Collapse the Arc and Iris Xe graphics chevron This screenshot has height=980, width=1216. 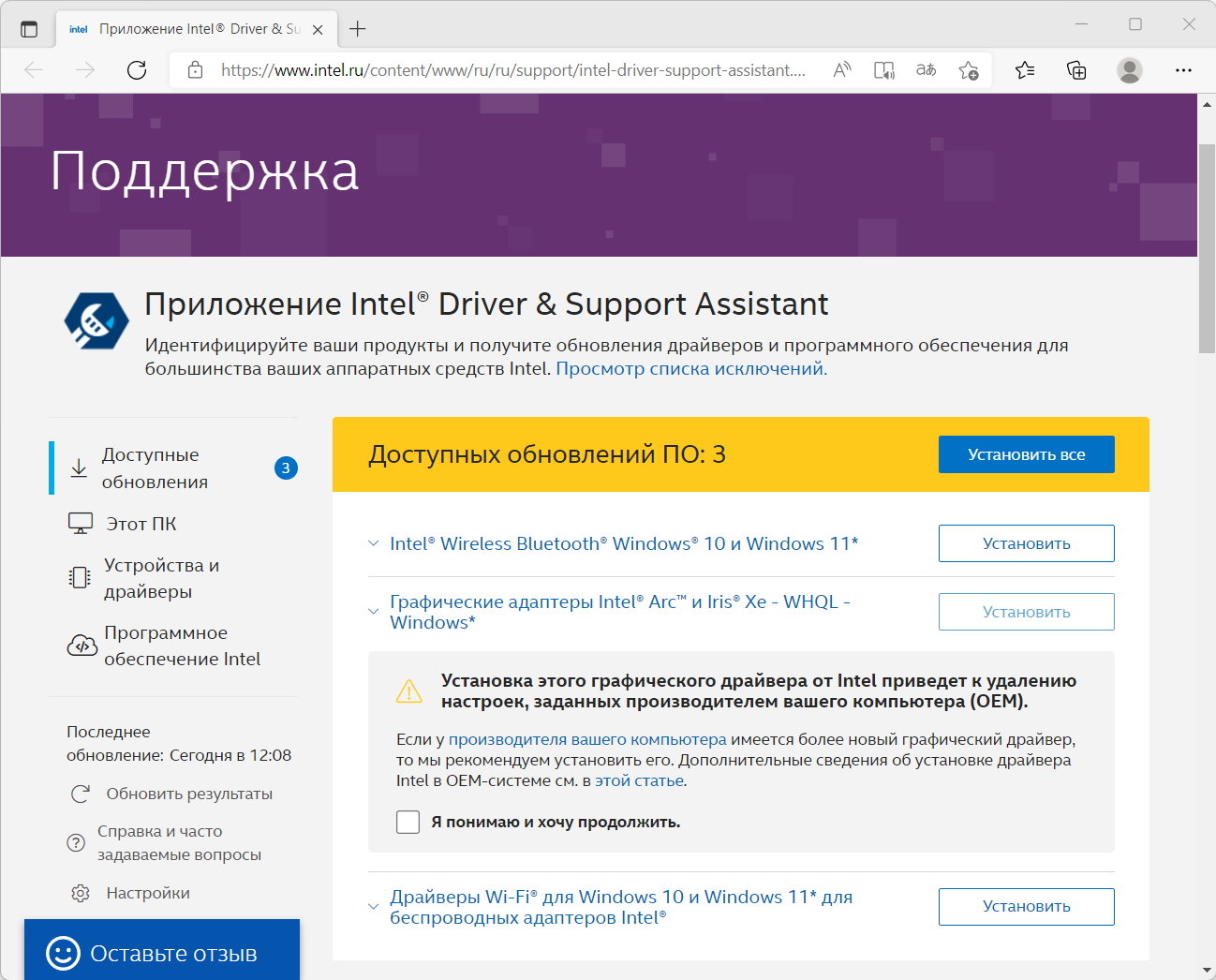[374, 612]
